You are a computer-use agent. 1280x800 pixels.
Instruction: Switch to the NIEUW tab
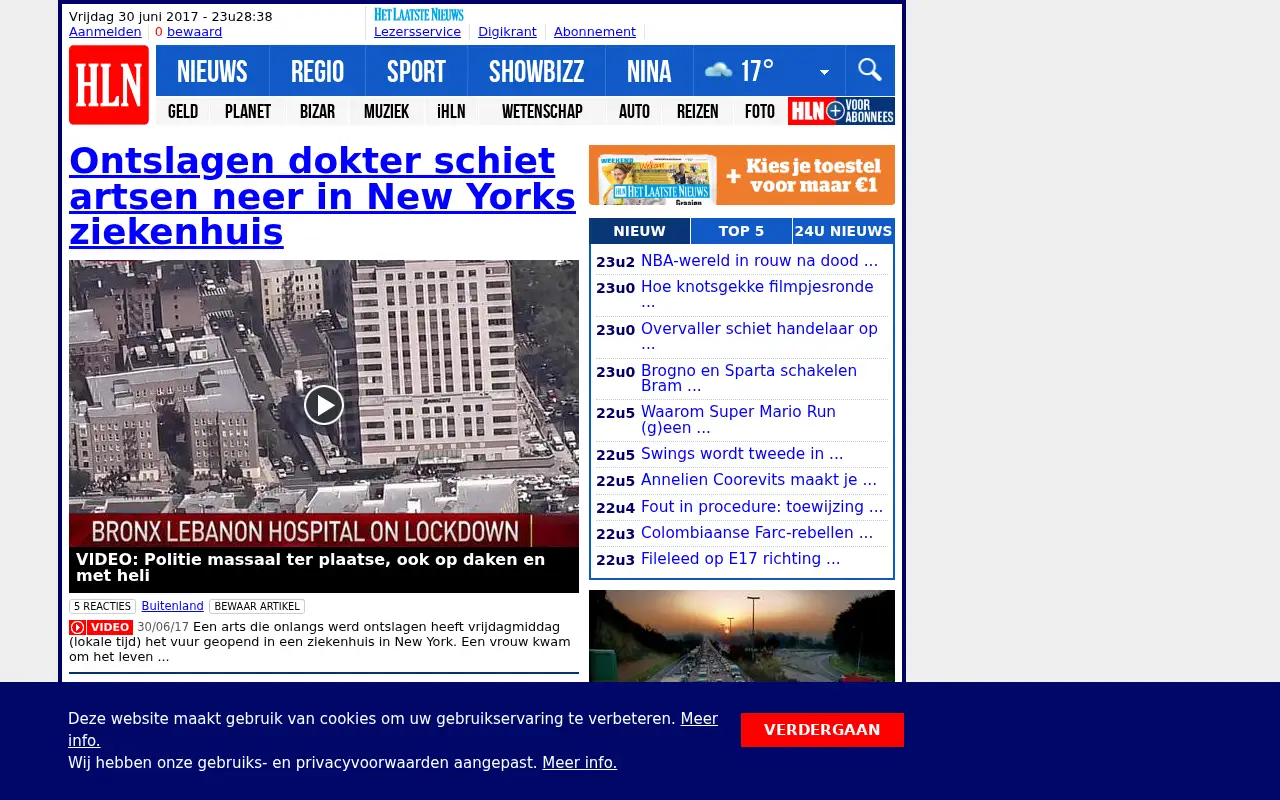[x=639, y=231]
